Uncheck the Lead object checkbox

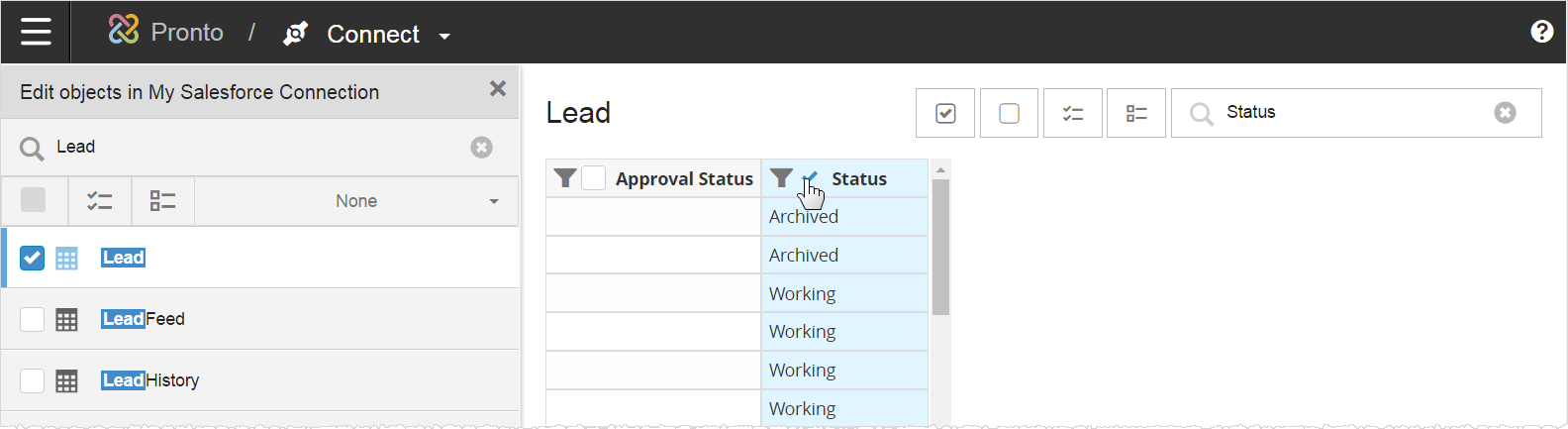(x=33, y=258)
